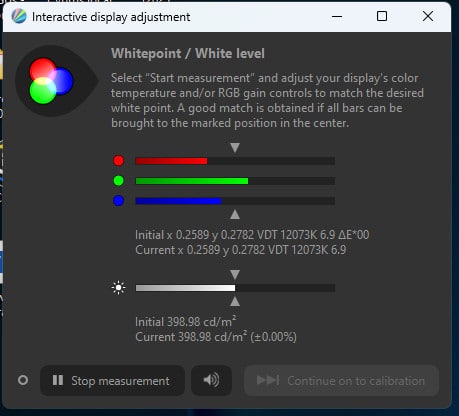The image size is (459, 416).
Task: Click the blue channel dot indicator
Action: pyautogui.click(x=118, y=201)
